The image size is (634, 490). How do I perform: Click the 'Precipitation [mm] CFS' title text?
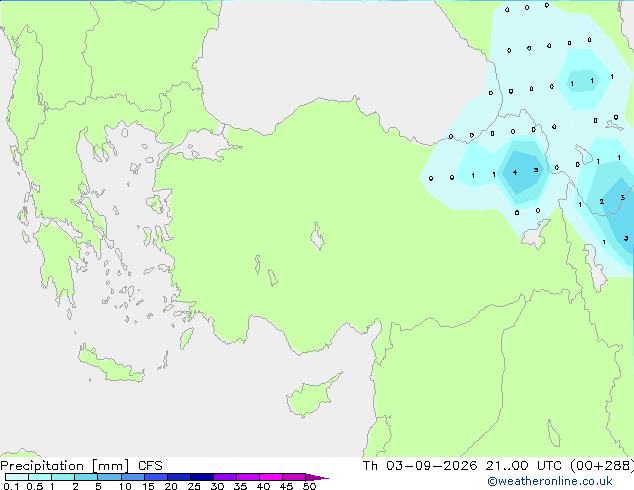(81, 466)
